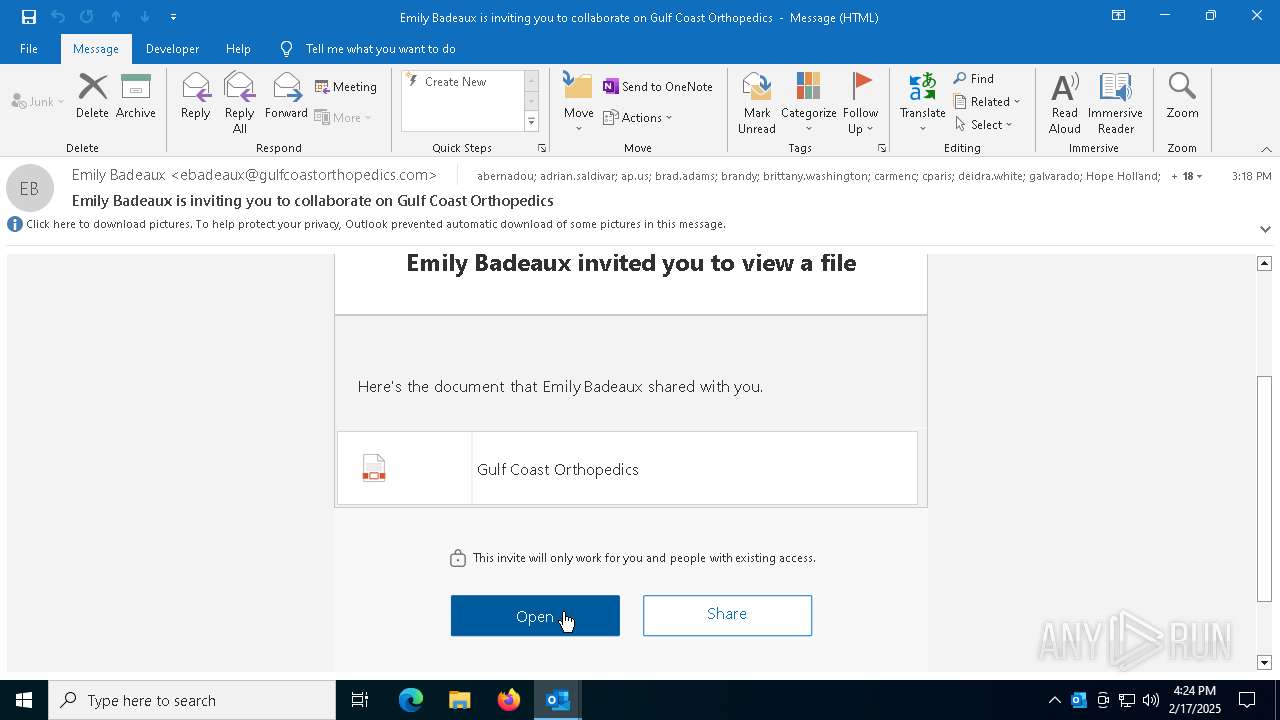This screenshot has width=1280, height=720.
Task: Forward this email
Action: click(x=286, y=96)
